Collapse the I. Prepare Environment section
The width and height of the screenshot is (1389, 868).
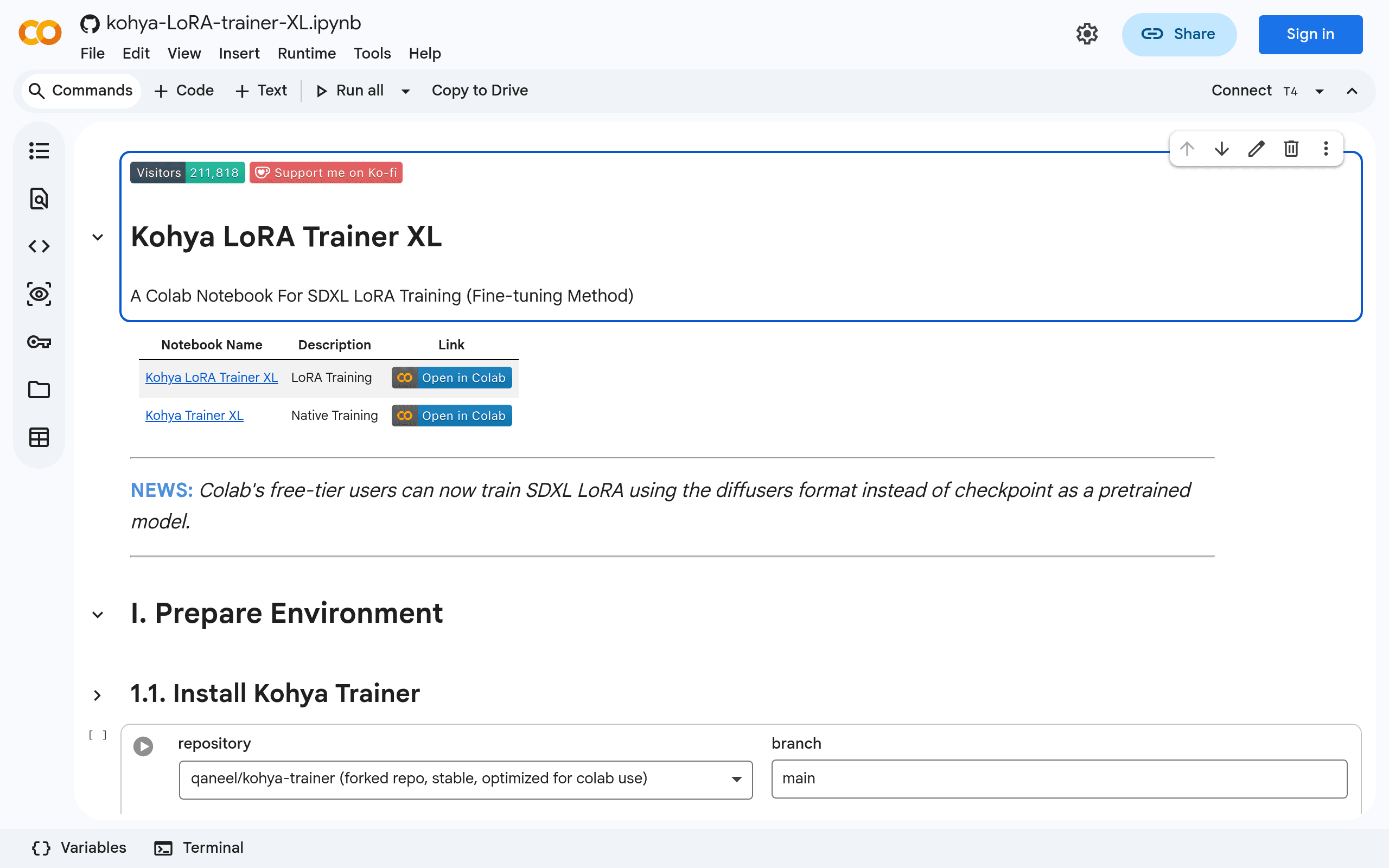click(x=98, y=615)
